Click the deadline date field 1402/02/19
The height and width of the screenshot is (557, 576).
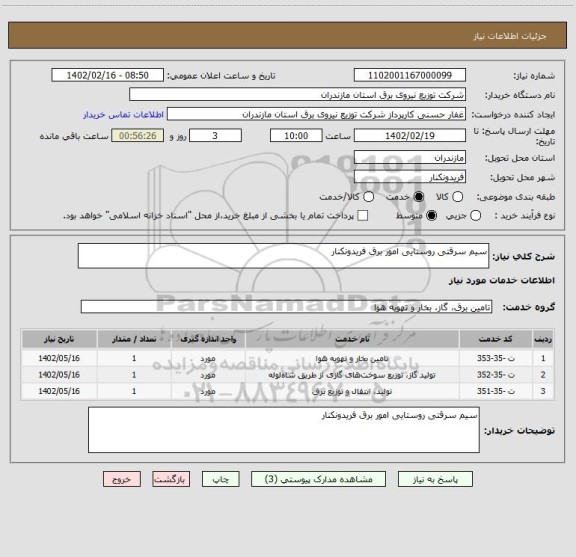410,136
